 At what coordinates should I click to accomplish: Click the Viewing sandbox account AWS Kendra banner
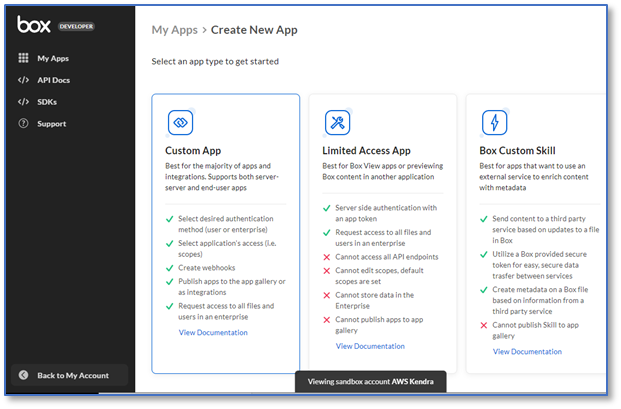[371, 382]
